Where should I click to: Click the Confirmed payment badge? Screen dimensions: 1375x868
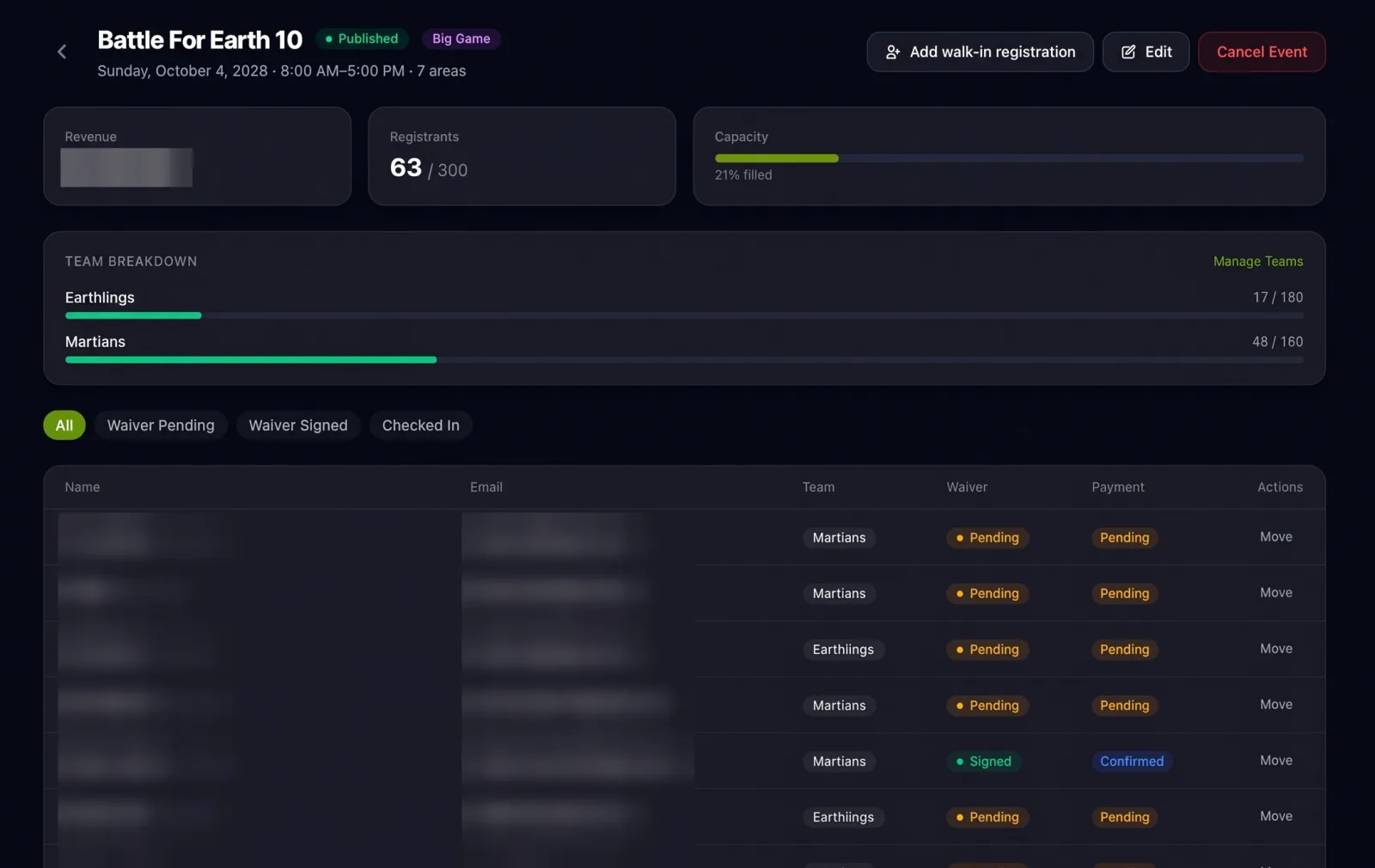pos(1132,761)
